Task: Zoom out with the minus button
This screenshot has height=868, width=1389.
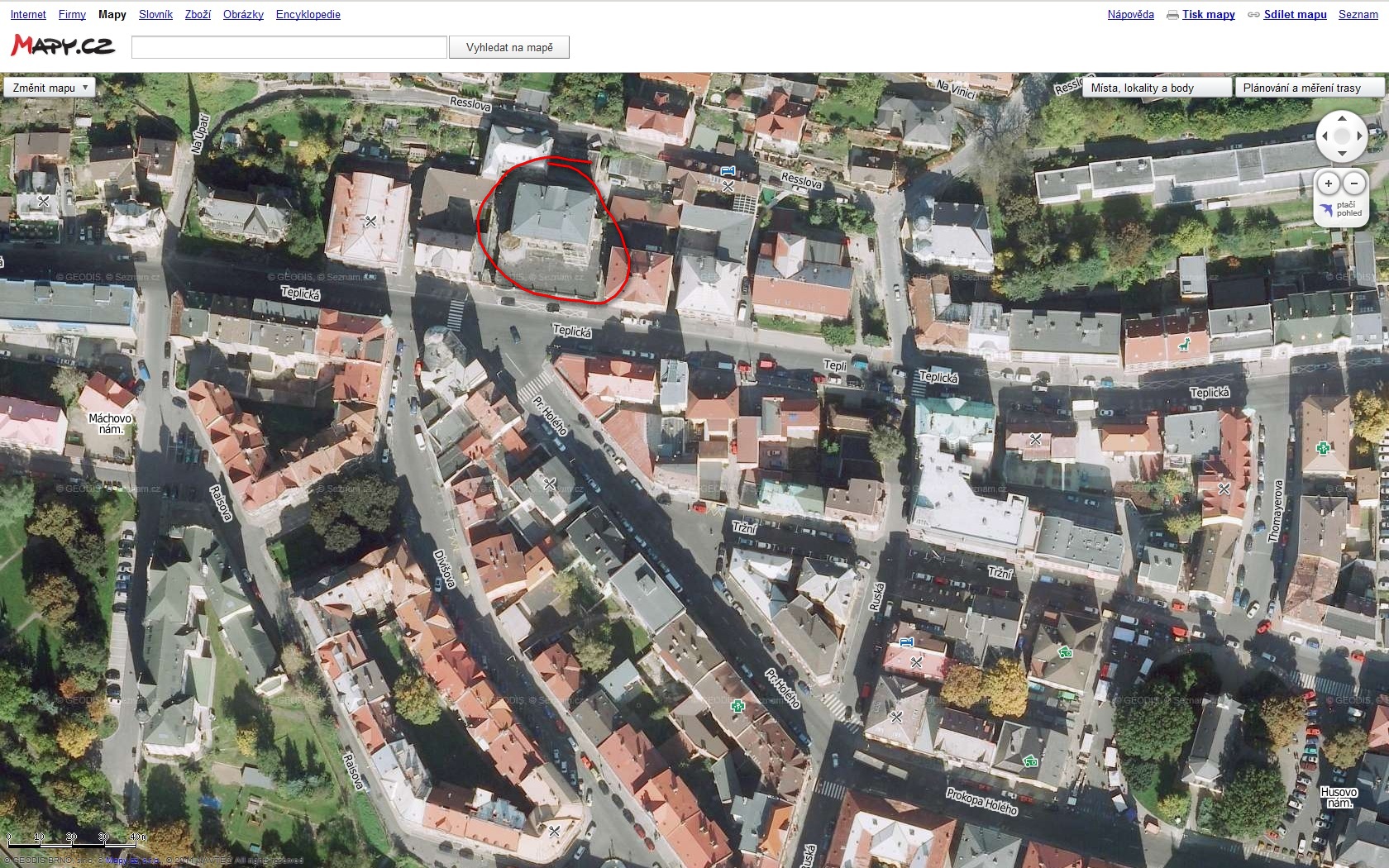Action: (1354, 184)
